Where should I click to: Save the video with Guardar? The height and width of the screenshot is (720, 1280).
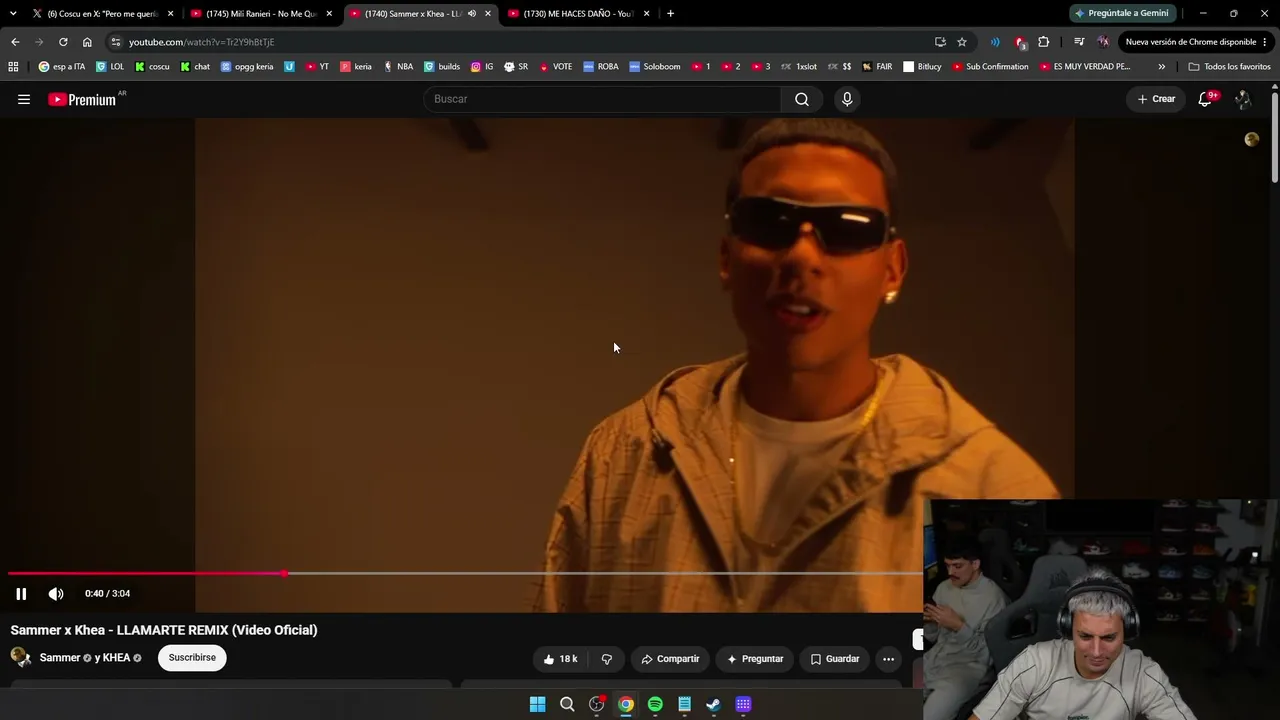click(x=835, y=659)
